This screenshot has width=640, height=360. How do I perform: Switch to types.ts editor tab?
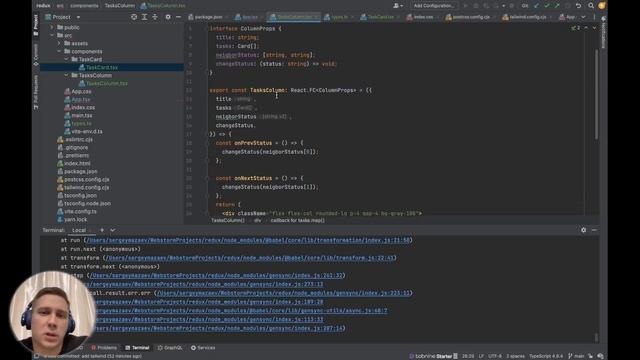click(x=338, y=17)
